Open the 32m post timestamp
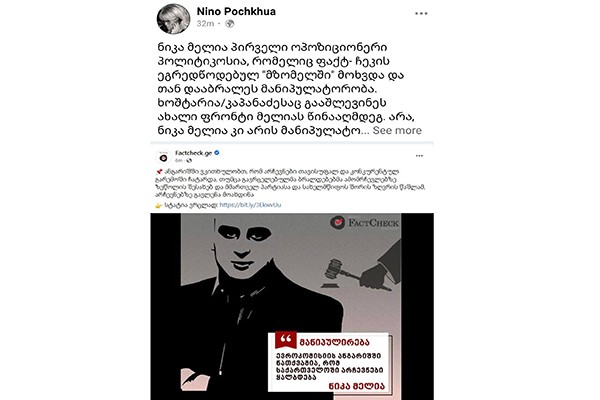This screenshot has height=400, width=600. tap(205, 24)
